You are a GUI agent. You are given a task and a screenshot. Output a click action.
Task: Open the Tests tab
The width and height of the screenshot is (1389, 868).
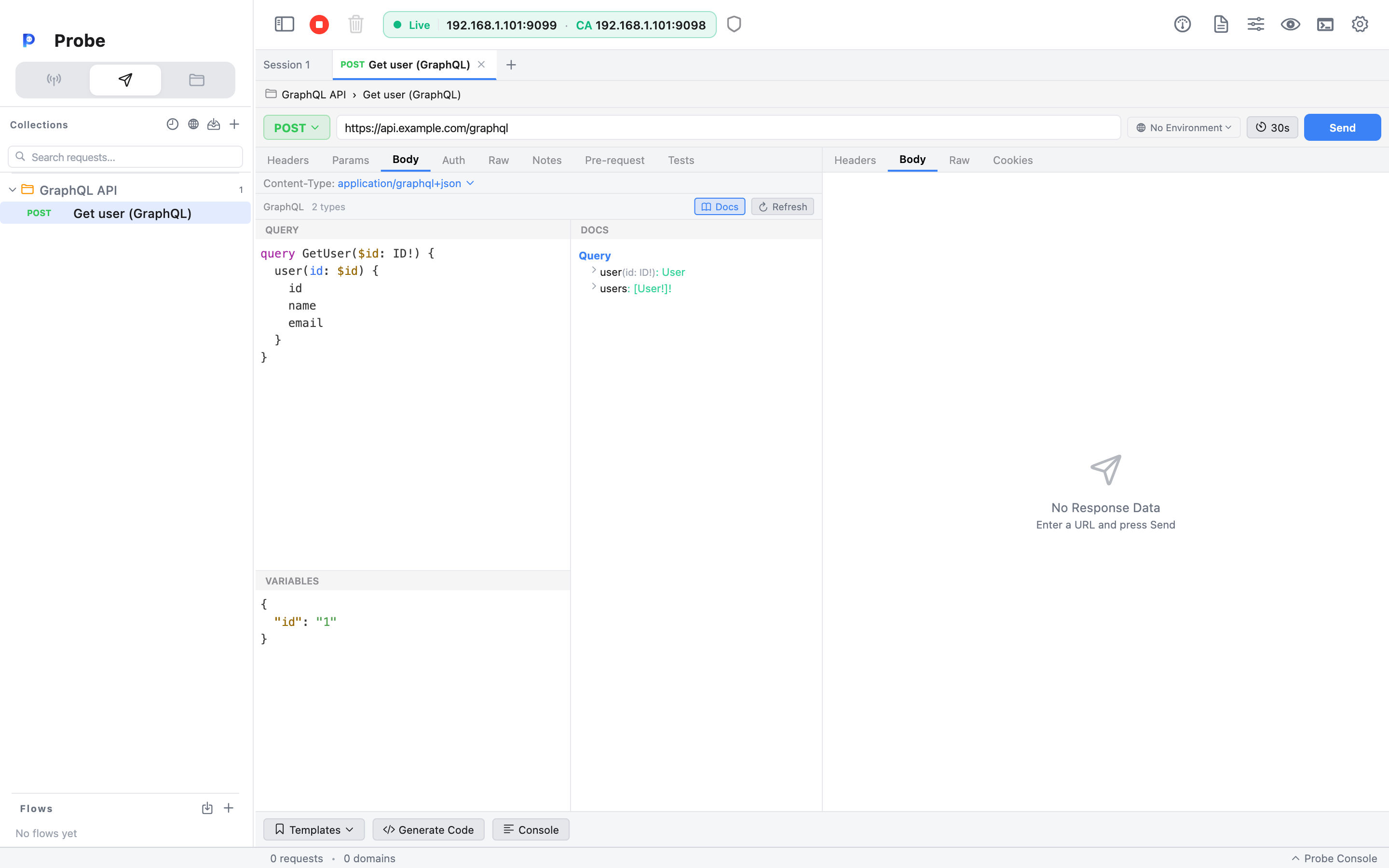click(x=681, y=160)
